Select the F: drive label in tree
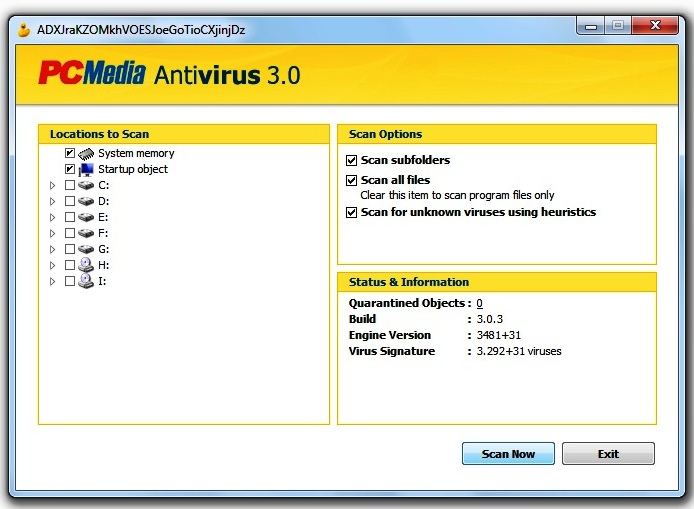Image resolution: width=694 pixels, height=509 pixels. click(x=103, y=234)
